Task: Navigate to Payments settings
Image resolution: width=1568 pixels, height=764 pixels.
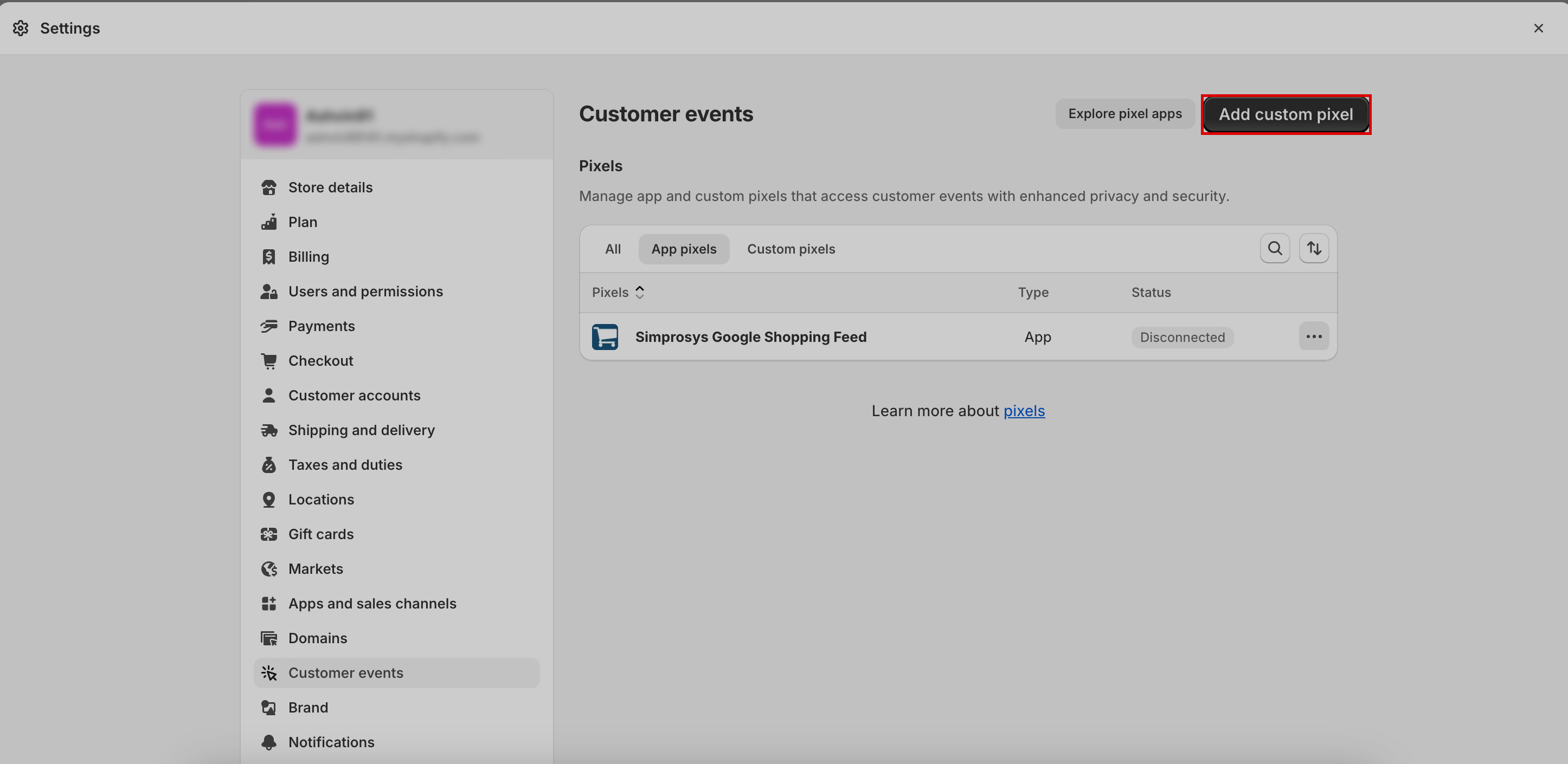Action: 396,326
